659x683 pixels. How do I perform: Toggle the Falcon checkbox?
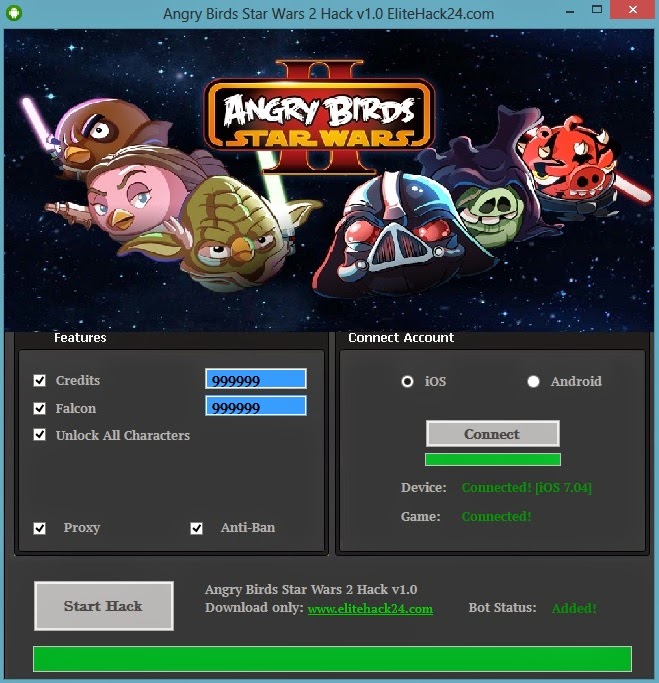point(40,408)
